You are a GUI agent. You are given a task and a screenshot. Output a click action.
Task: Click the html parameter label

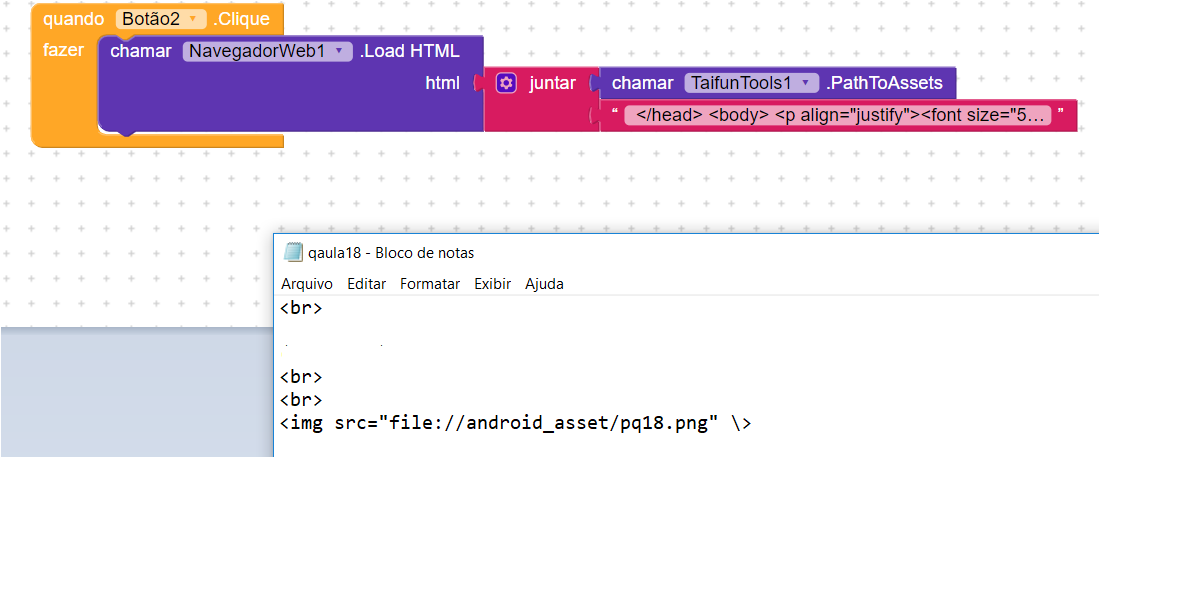[442, 83]
